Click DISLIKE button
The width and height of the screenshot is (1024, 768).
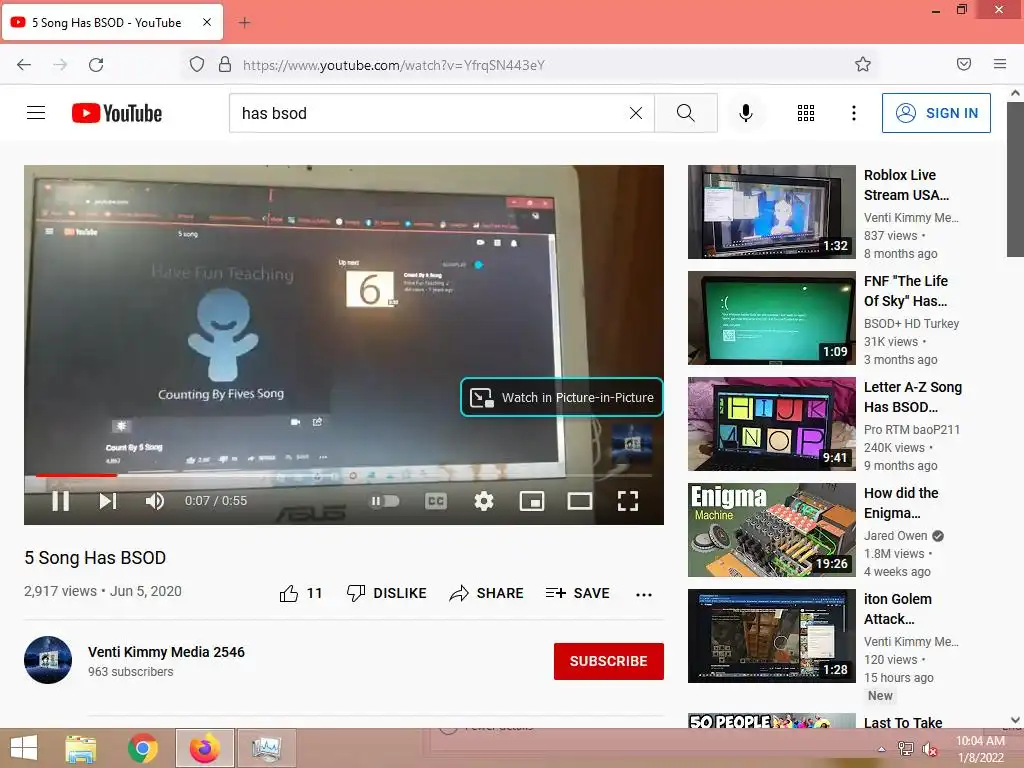point(386,593)
